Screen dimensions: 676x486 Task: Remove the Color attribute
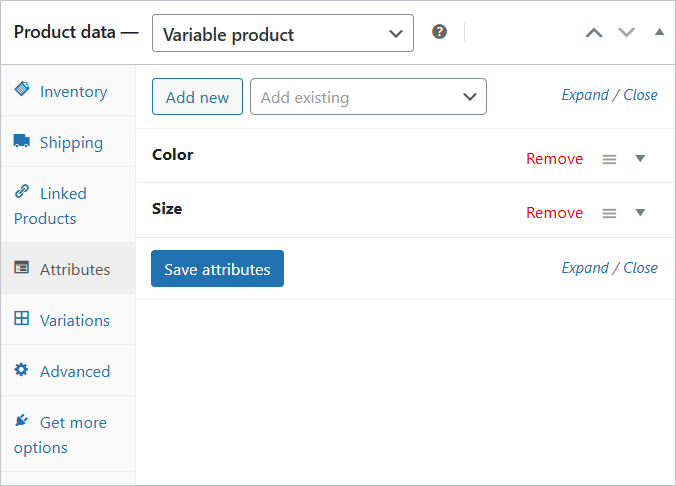(x=554, y=159)
